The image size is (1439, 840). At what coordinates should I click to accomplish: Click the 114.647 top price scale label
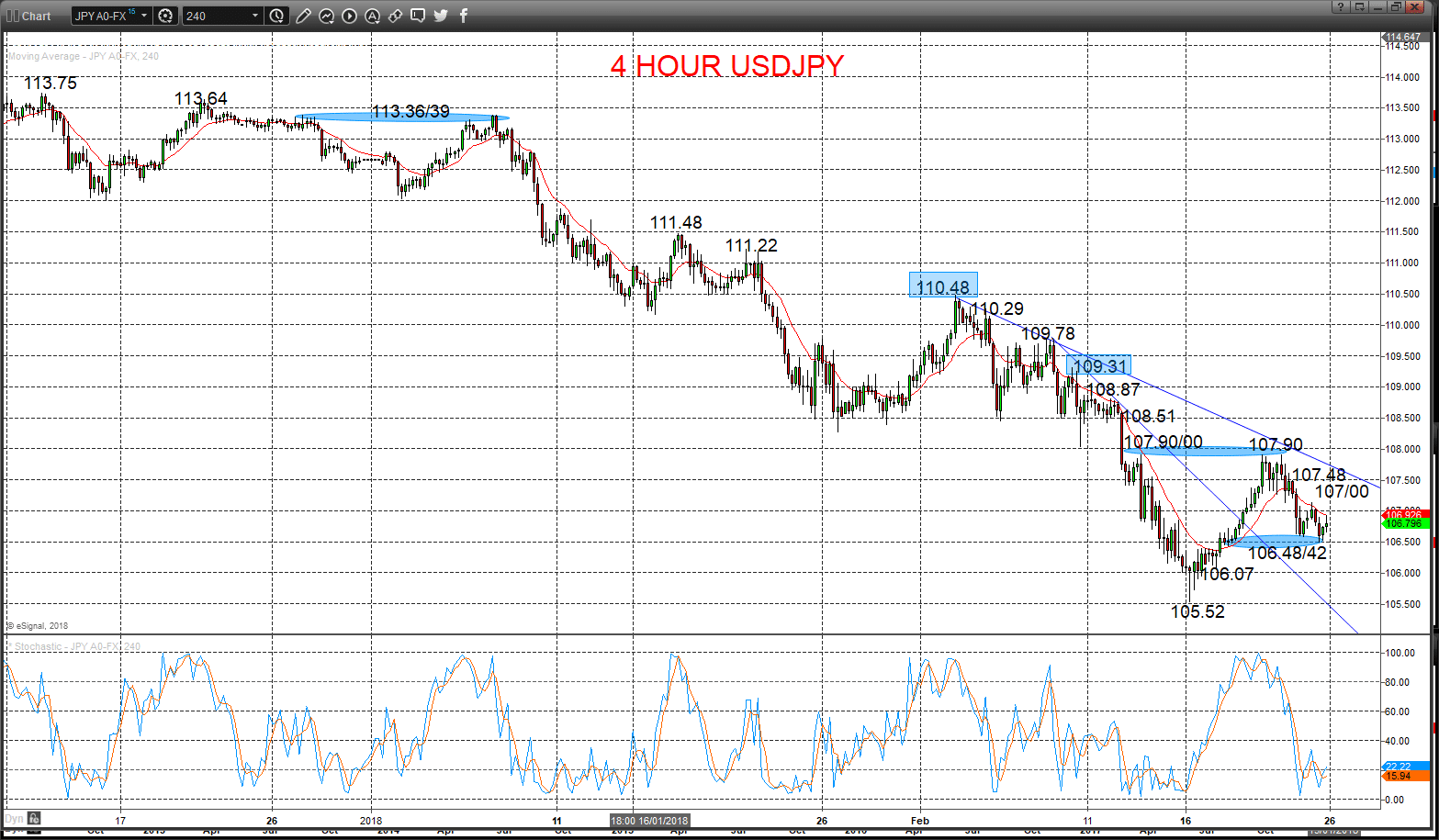pos(1404,38)
